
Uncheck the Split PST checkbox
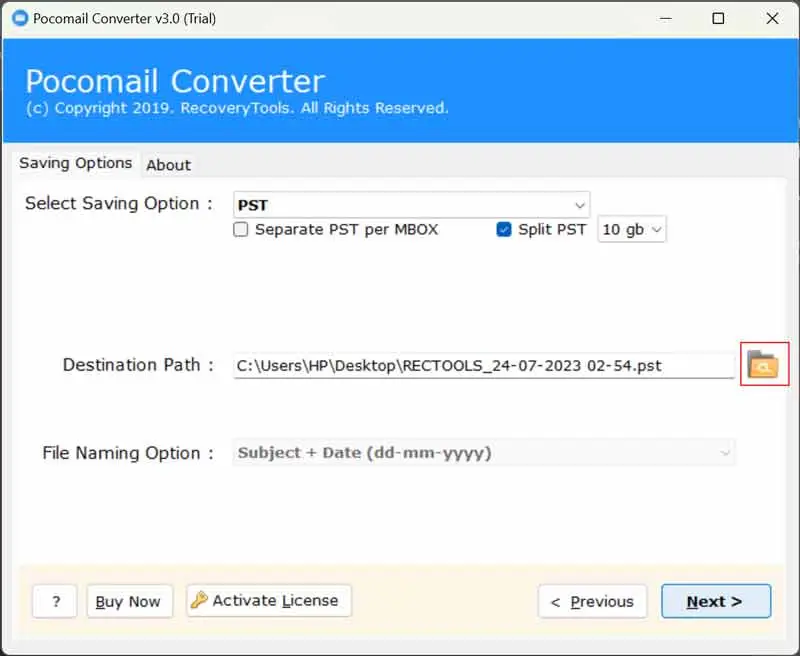pos(504,229)
